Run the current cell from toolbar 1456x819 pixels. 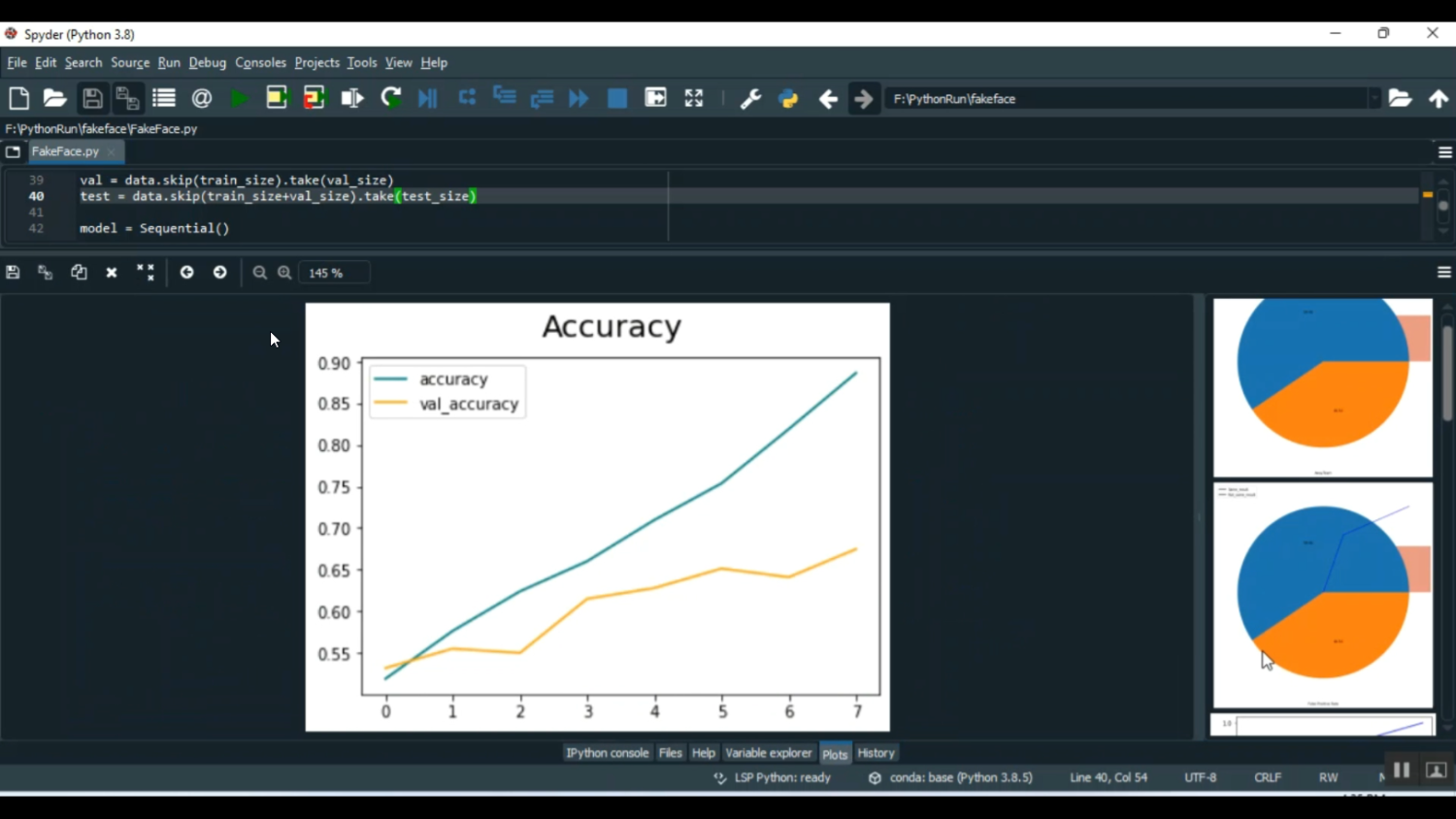(x=277, y=98)
